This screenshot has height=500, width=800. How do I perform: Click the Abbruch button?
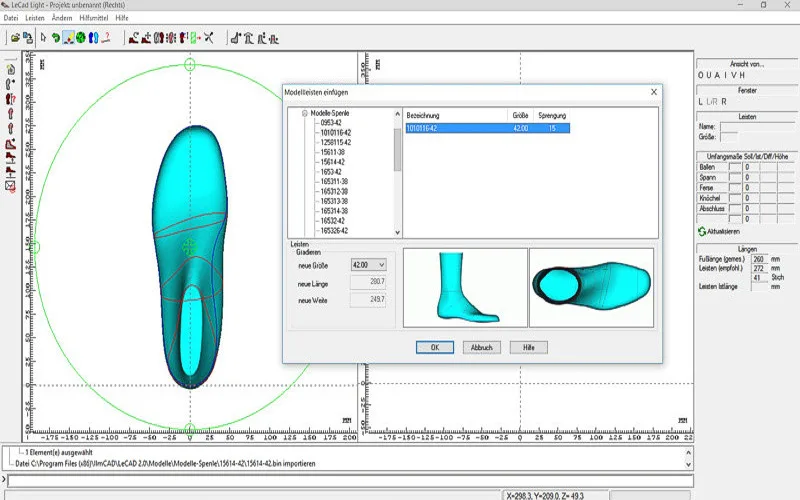point(482,347)
